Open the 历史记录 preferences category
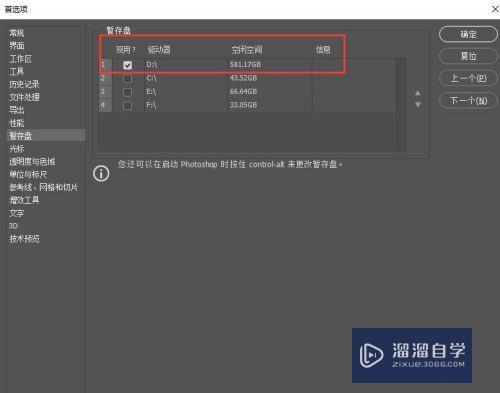This screenshot has height=393, width=500. point(24,84)
